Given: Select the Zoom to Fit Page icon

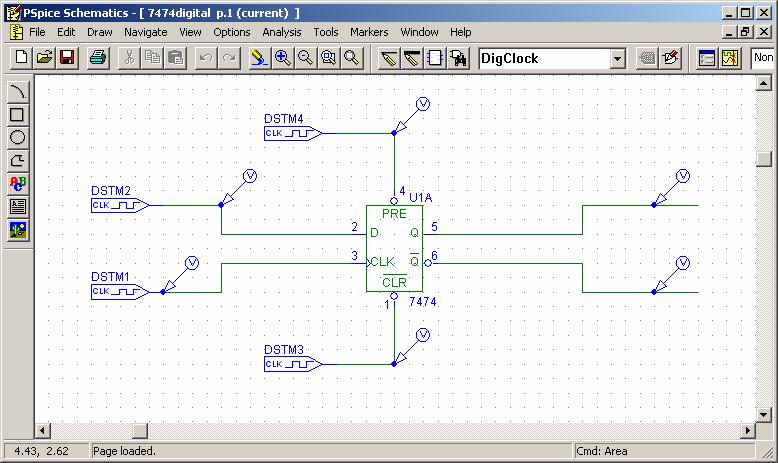Looking at the screenshot, I should pos(351,58).
